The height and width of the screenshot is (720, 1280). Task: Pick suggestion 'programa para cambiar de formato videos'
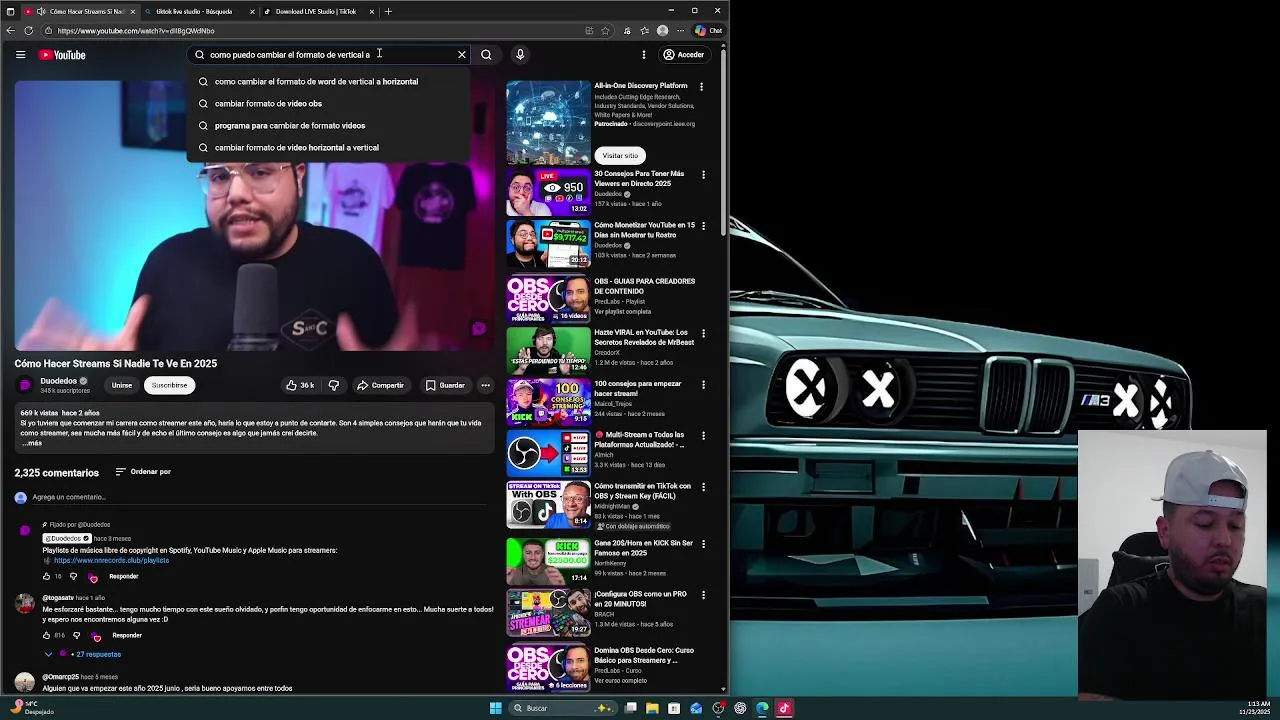328,126
